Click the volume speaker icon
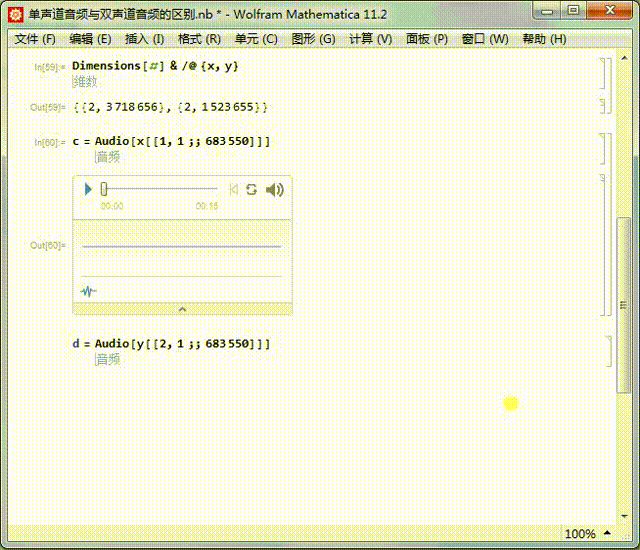 tap(275, 189)
